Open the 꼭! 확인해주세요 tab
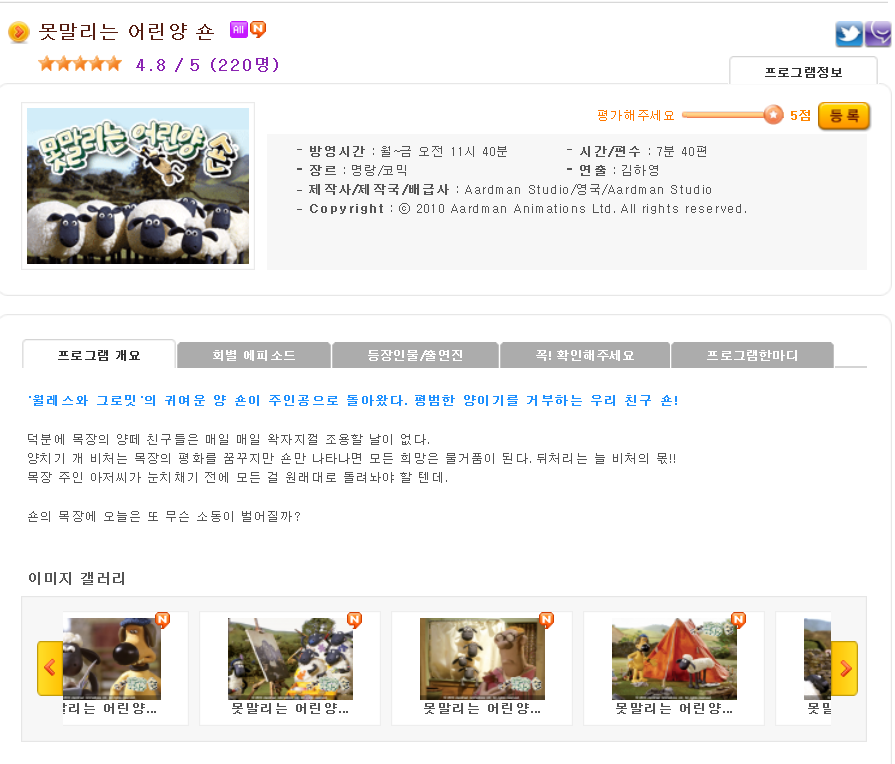This screenshot has width=895, height=764. 584,355
